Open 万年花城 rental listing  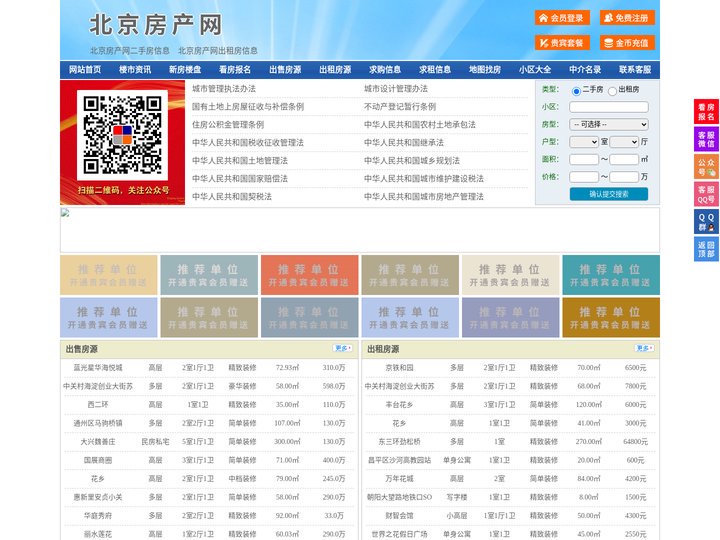[399, 478]
